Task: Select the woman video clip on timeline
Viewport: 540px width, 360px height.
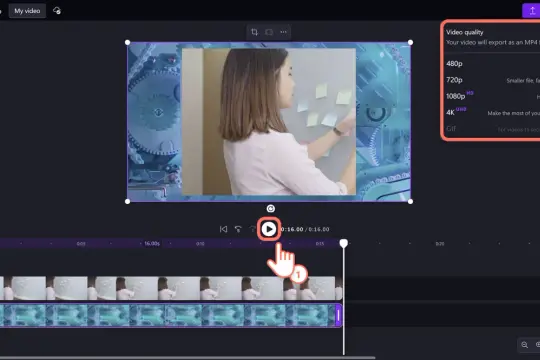Action: (171, 288)
